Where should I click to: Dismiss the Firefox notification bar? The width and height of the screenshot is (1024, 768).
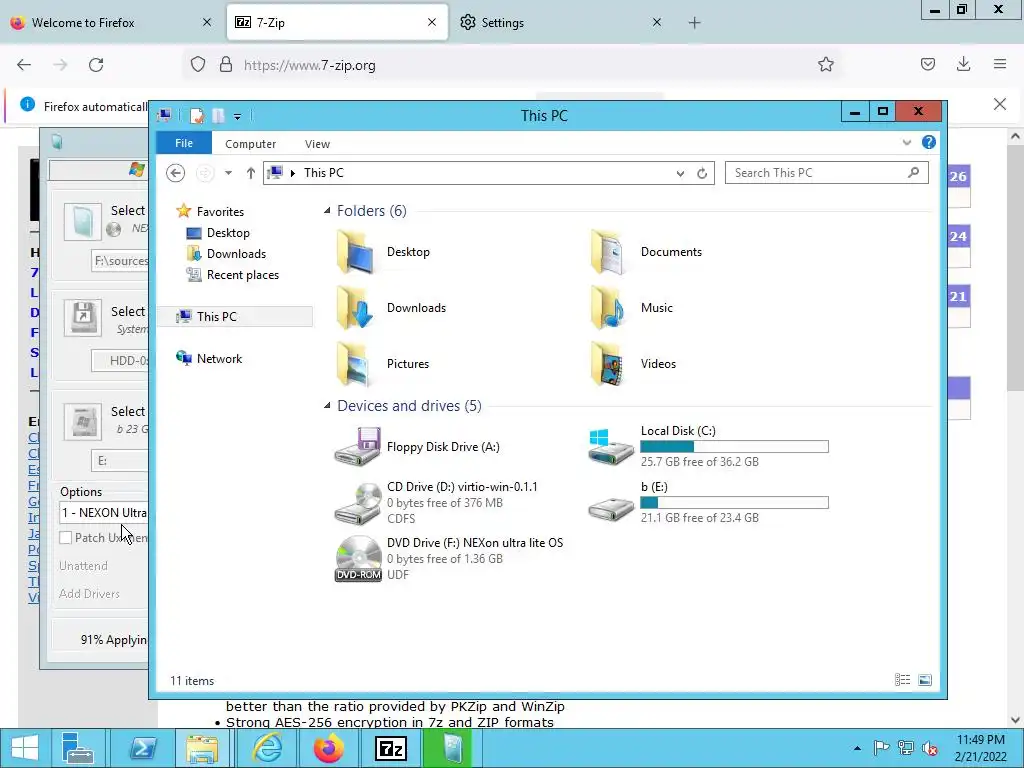[999, 104]
